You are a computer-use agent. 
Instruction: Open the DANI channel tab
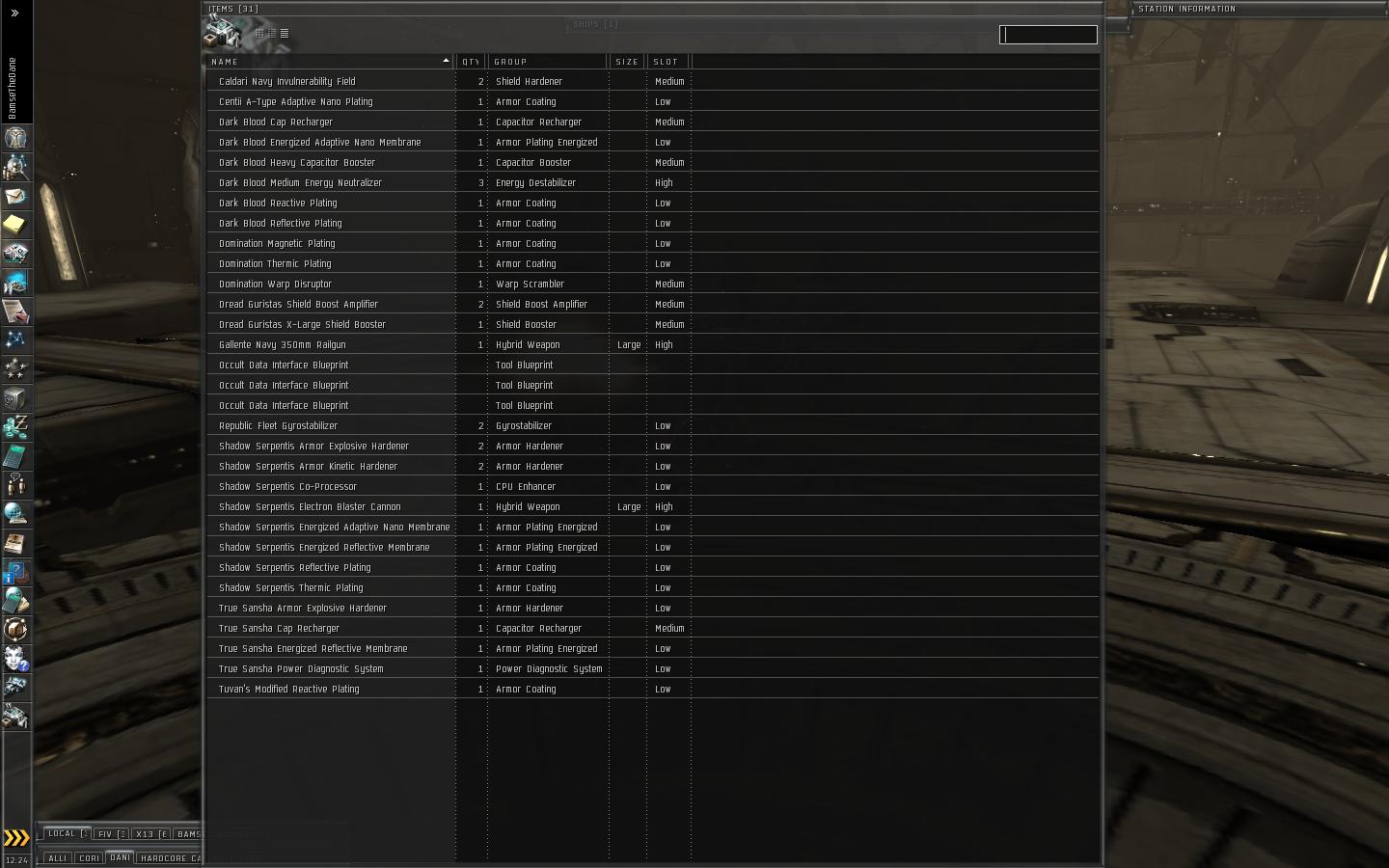[121, 857]
